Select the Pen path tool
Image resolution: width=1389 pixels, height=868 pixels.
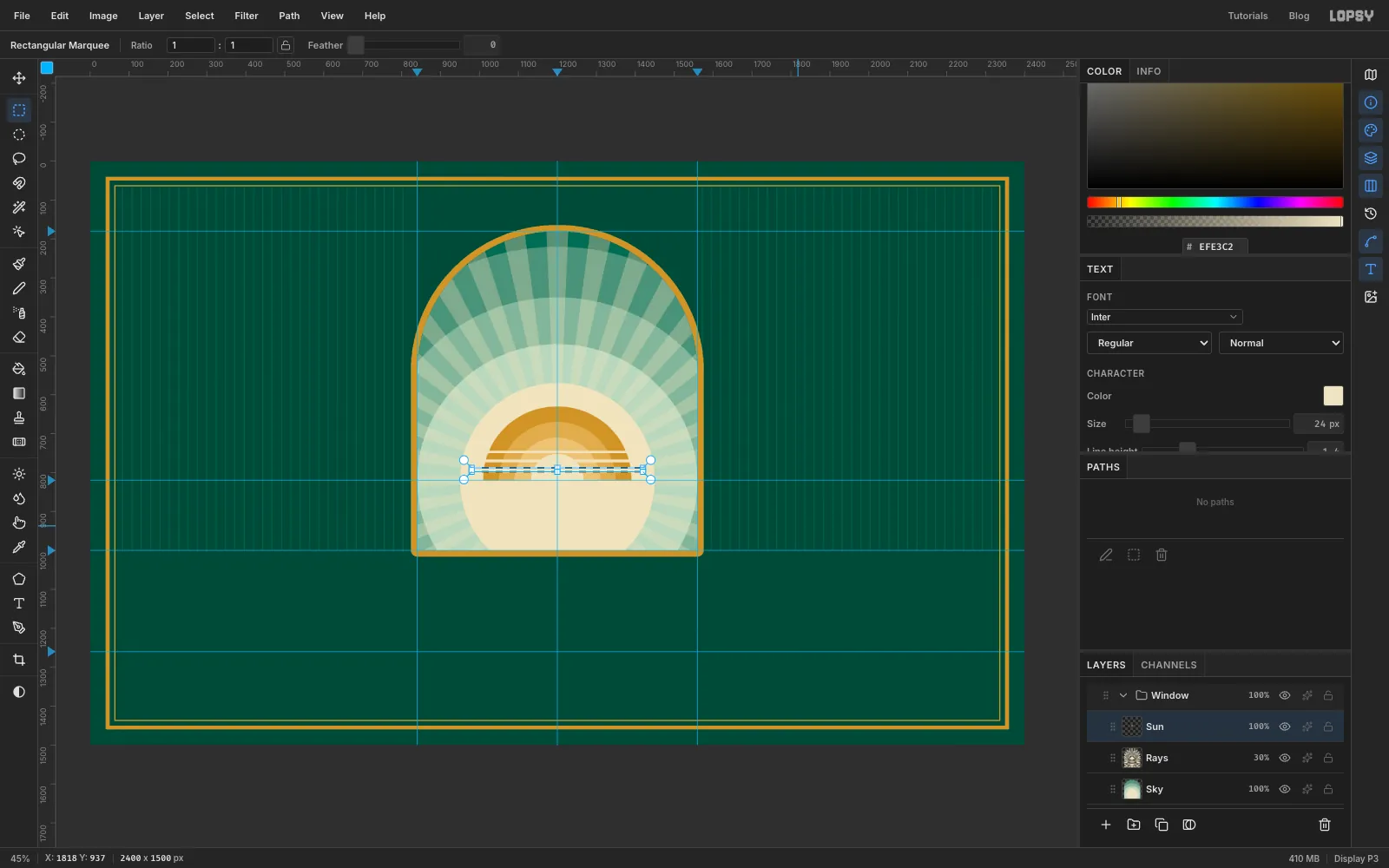click(19, 628)
